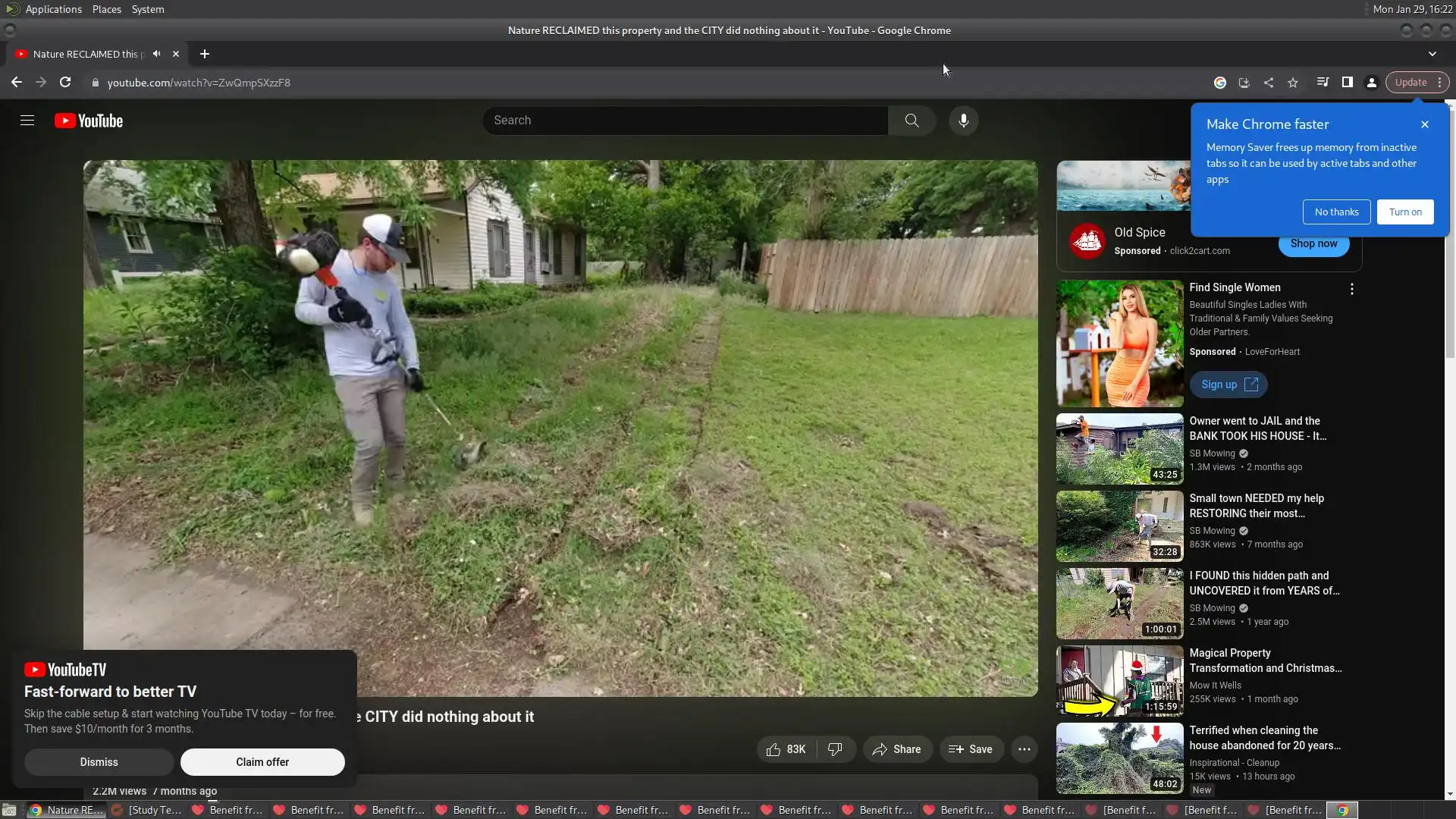Open the YouTube hamburger guide menu
Image resolution: width=1456 pixels, height=819 pixels.
(27, 121)
